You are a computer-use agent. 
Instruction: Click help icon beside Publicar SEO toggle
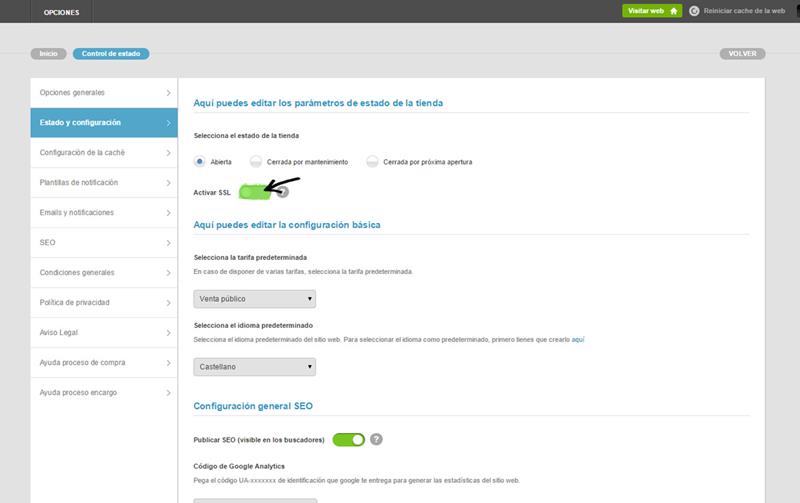click(x=377, y=439)
